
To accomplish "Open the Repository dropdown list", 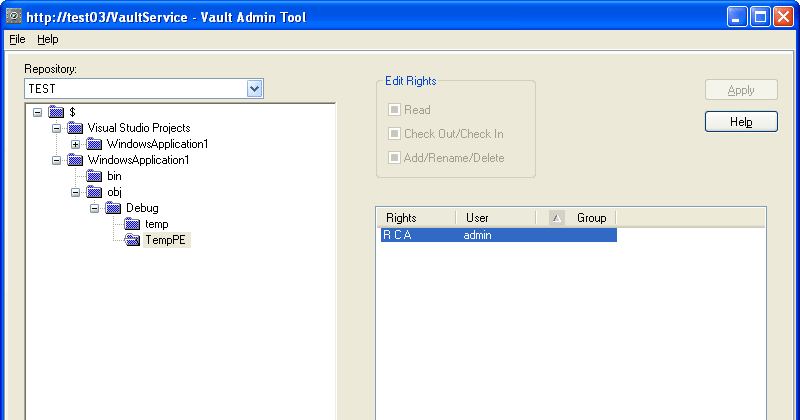I will (x=255, y=89).
